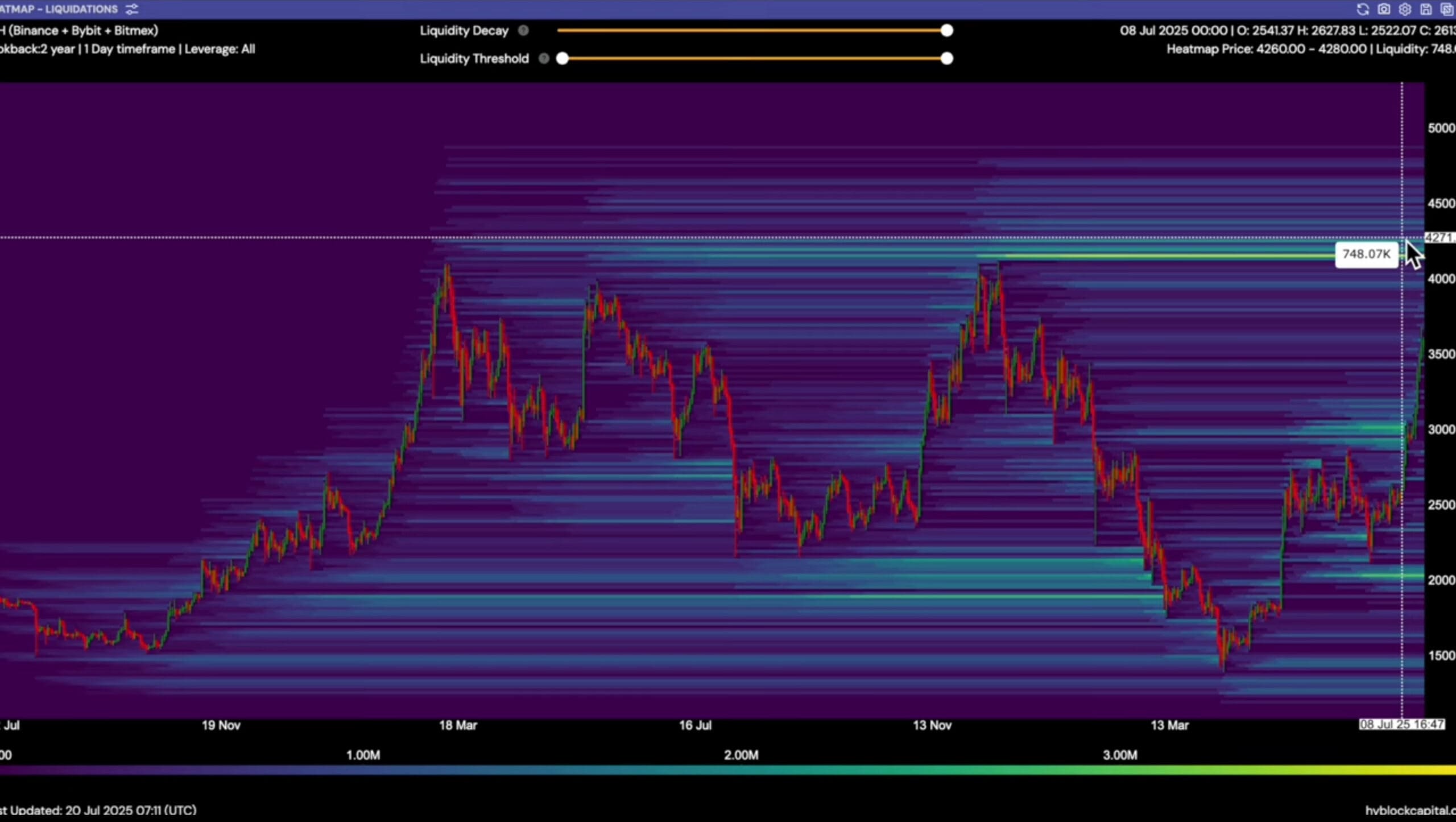Open heatmap filter settings sliders icon

pos(132,9)
